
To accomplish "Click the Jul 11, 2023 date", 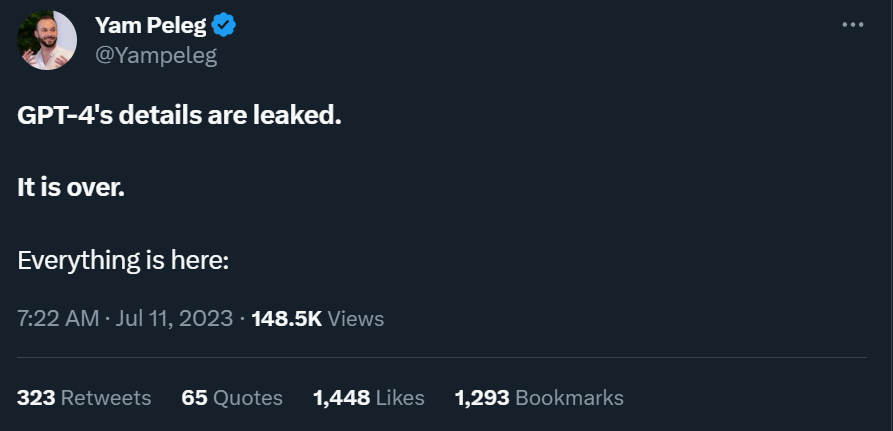I will pos(174,319).
